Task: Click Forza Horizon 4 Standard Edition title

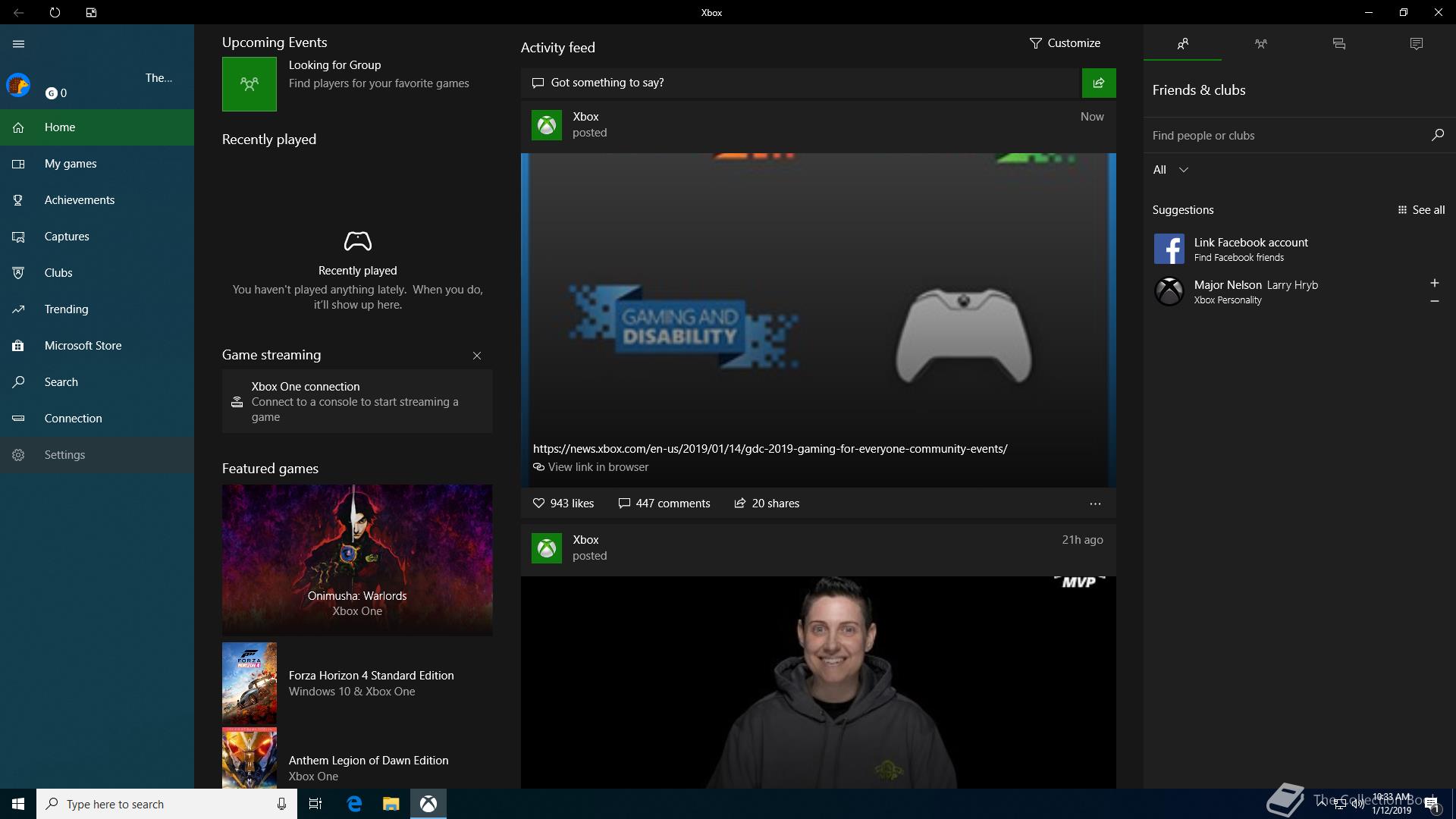Action: click(x=371, y=676)
